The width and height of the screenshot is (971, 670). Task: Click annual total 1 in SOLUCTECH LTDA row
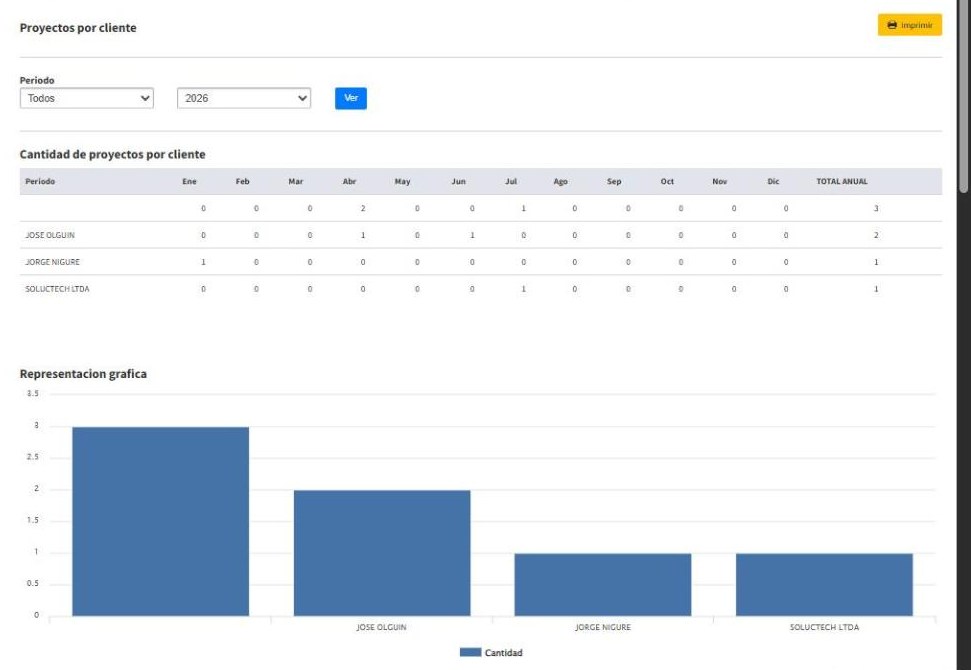tap(876, 289)
